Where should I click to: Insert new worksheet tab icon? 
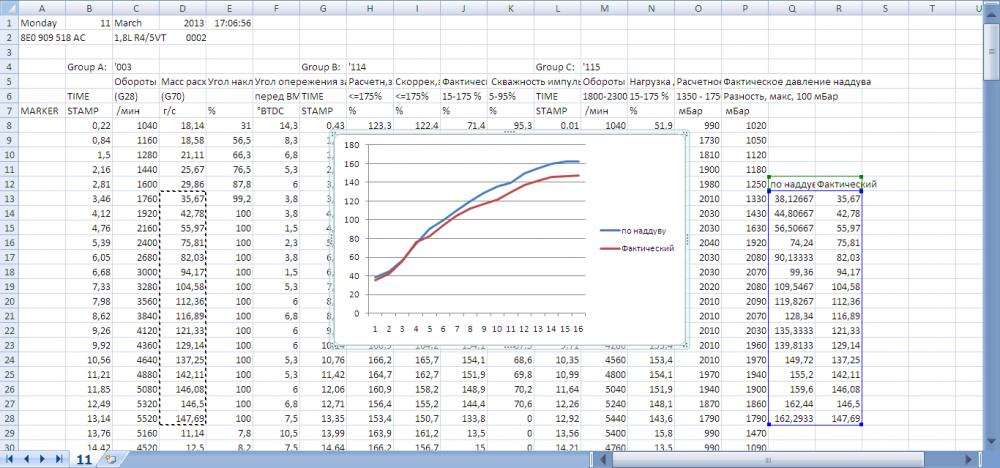click(x=111, y=458)
